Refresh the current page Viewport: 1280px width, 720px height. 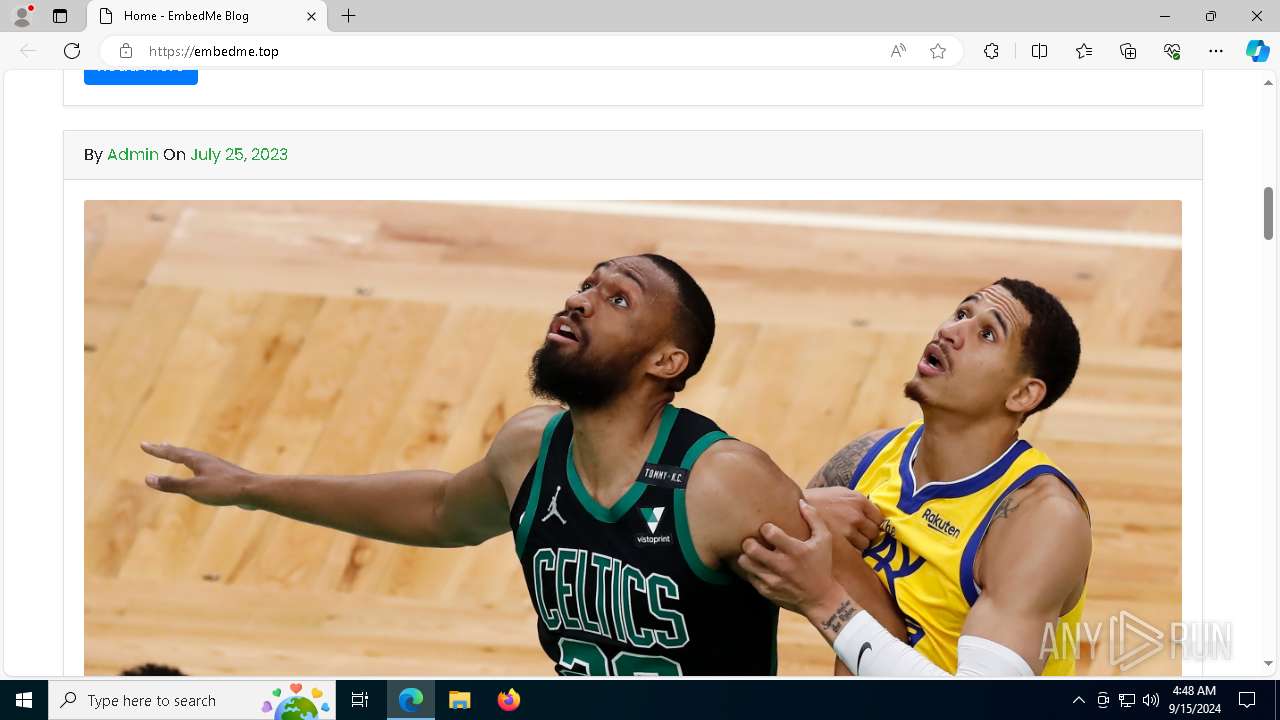tap(72, 51)
